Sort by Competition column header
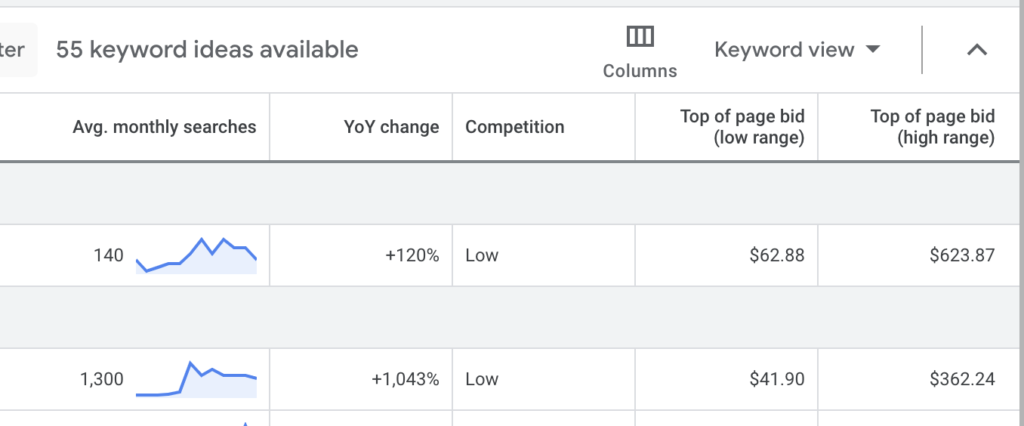 (x=515, y=127)
